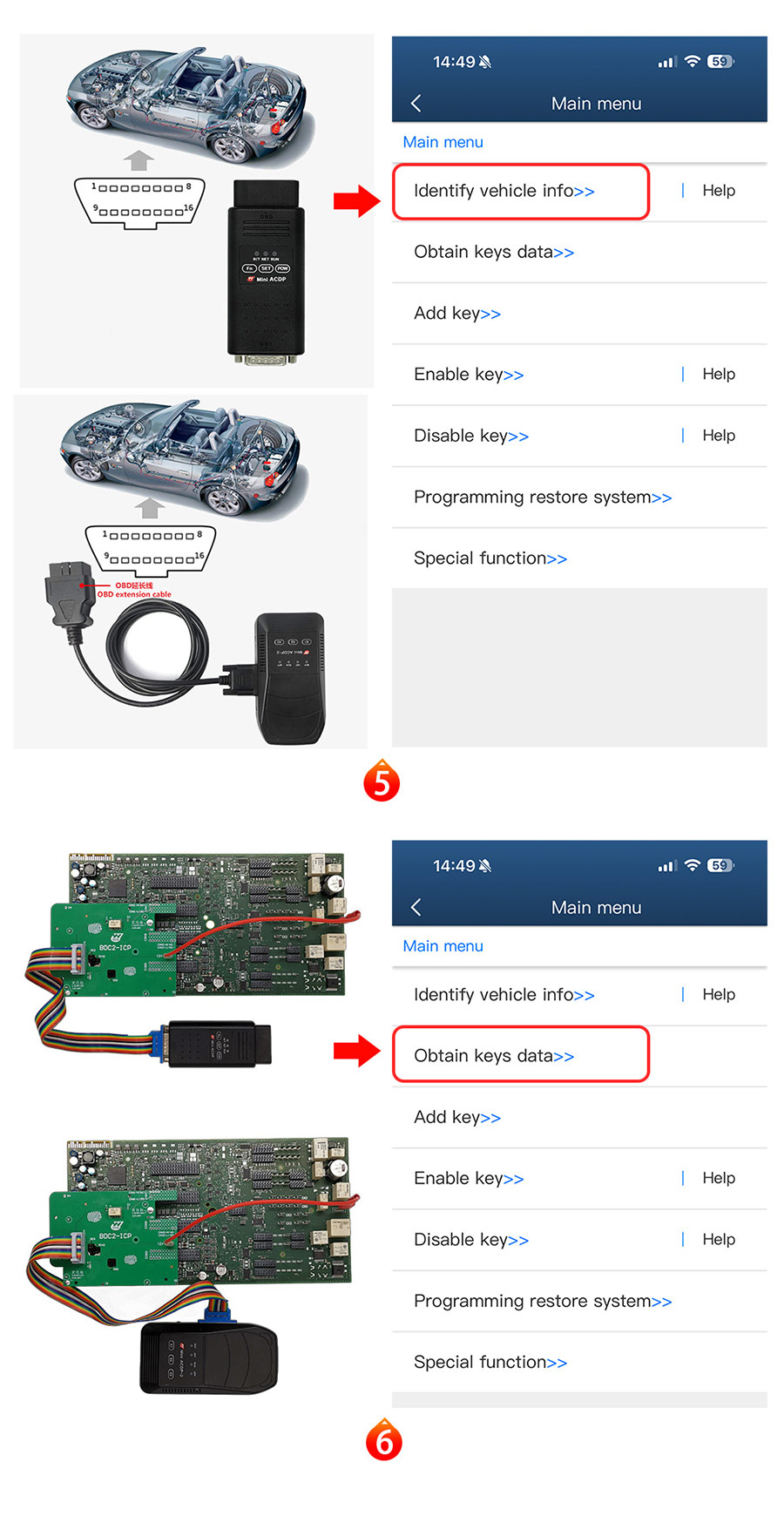
Task: Click red arrow pointing to Identify vehicle info
Action: pyautogui.click(x=357, y=201)
